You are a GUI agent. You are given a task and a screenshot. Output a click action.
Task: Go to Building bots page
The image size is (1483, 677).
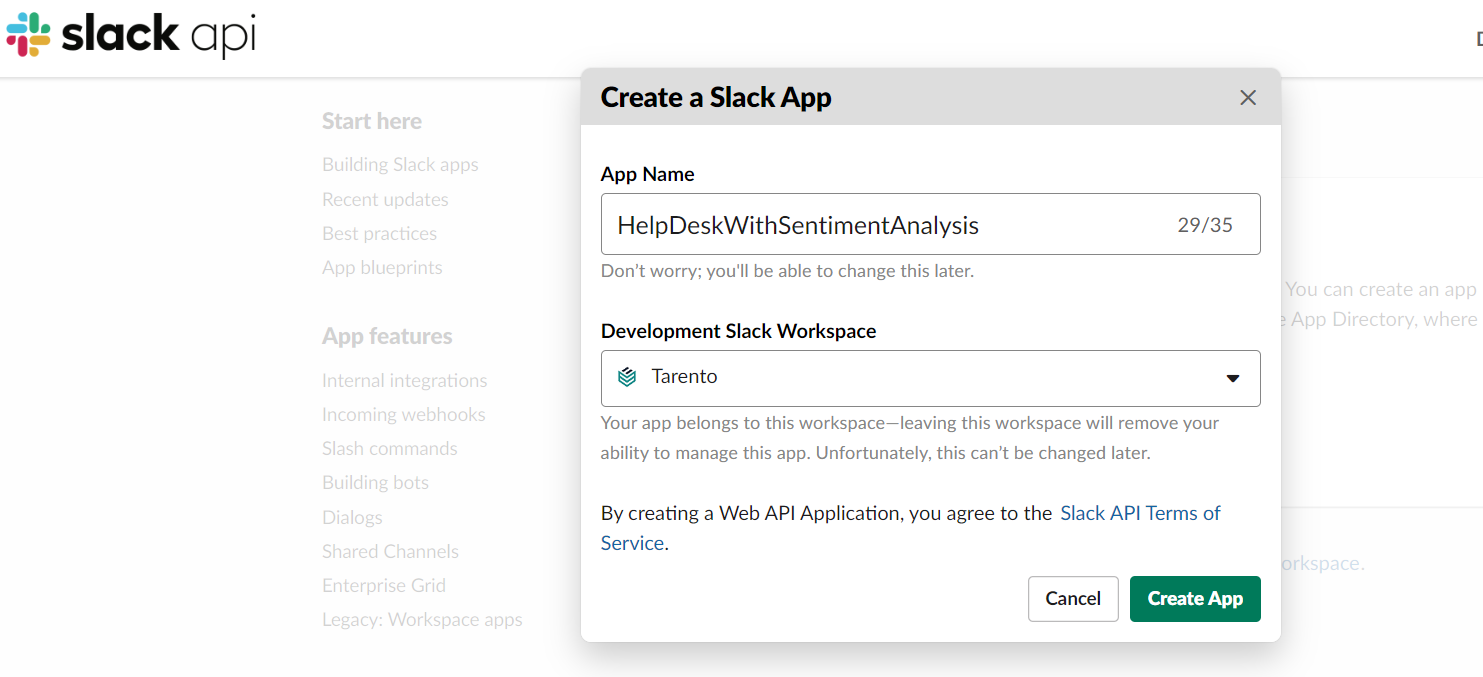(375, 482)
